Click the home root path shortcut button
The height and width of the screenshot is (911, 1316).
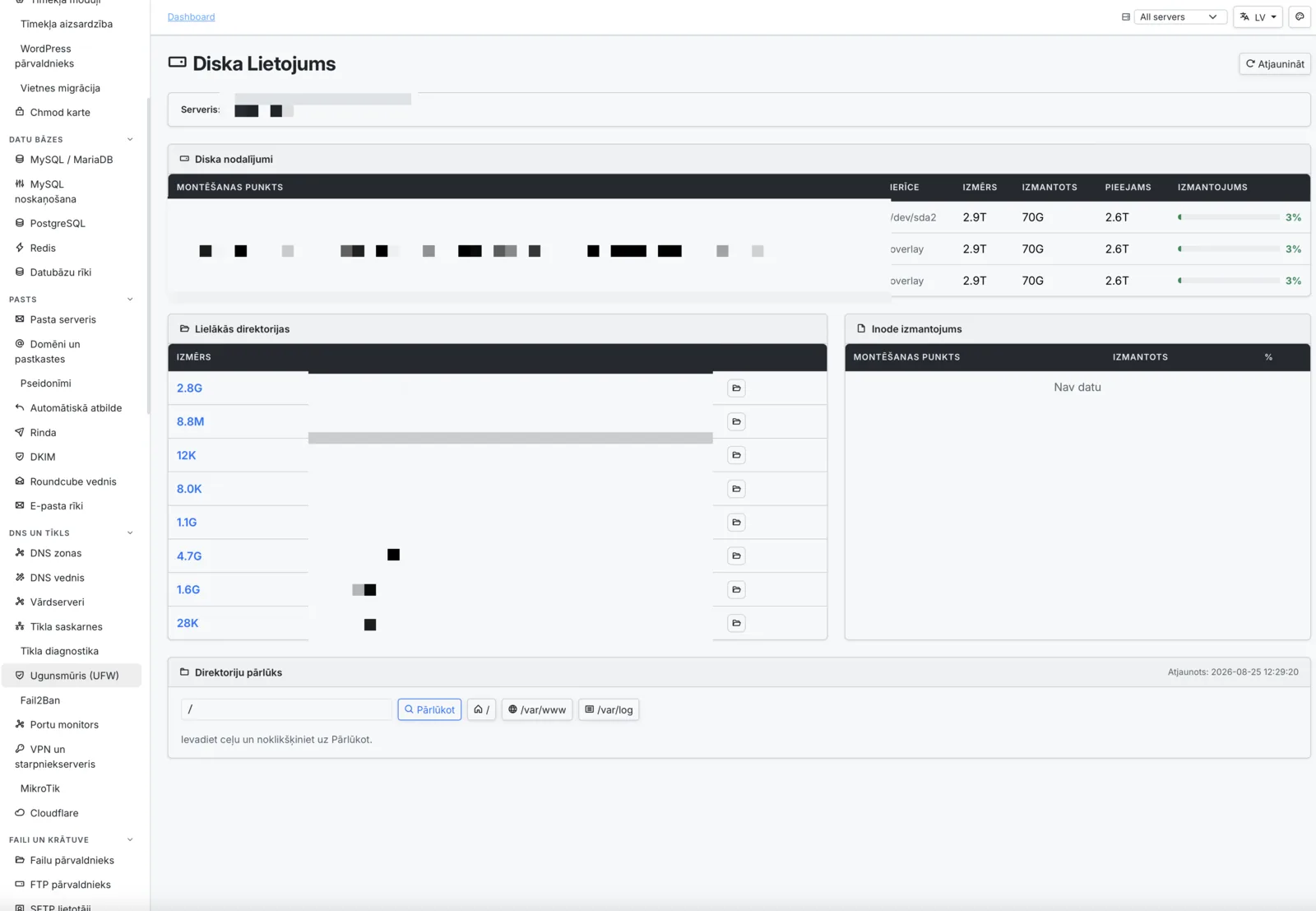pos(481,709)
